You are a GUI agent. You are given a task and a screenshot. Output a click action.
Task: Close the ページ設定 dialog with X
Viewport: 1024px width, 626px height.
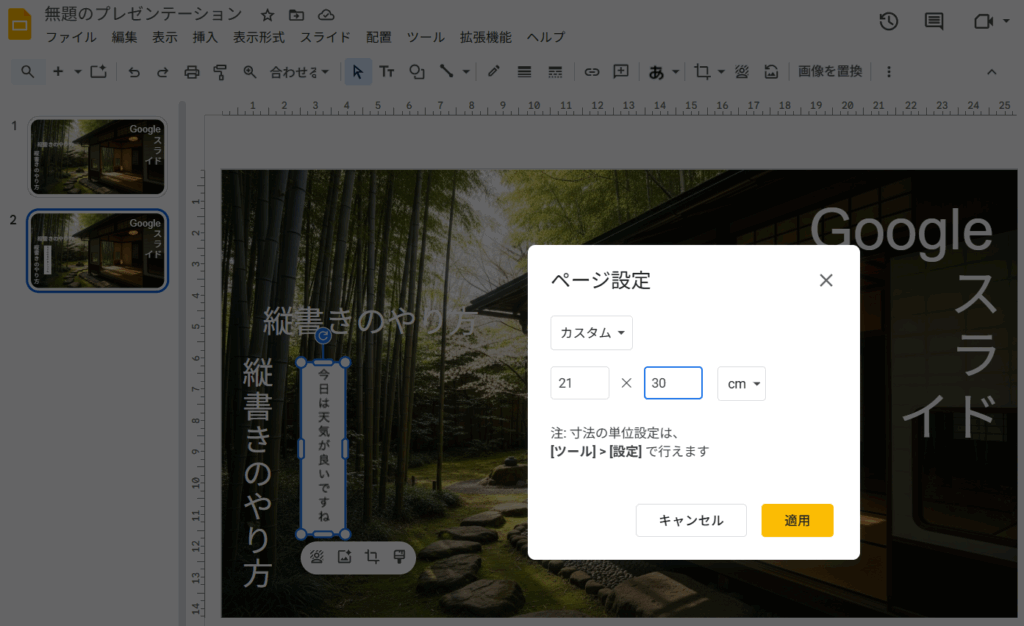(x=826, y=280)
